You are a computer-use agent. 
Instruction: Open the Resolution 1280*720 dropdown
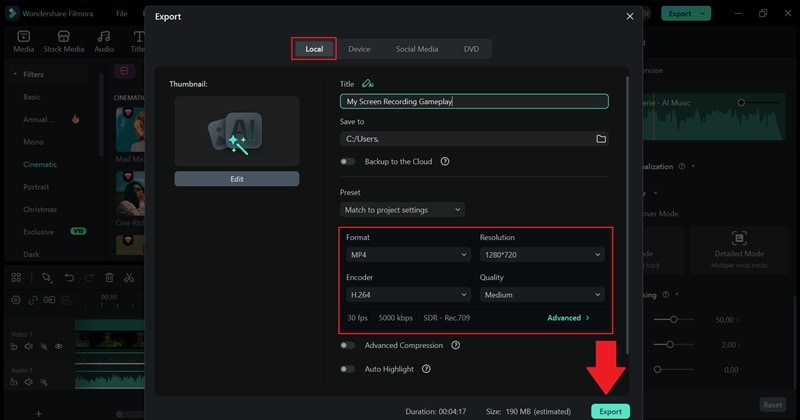(542, 255)
